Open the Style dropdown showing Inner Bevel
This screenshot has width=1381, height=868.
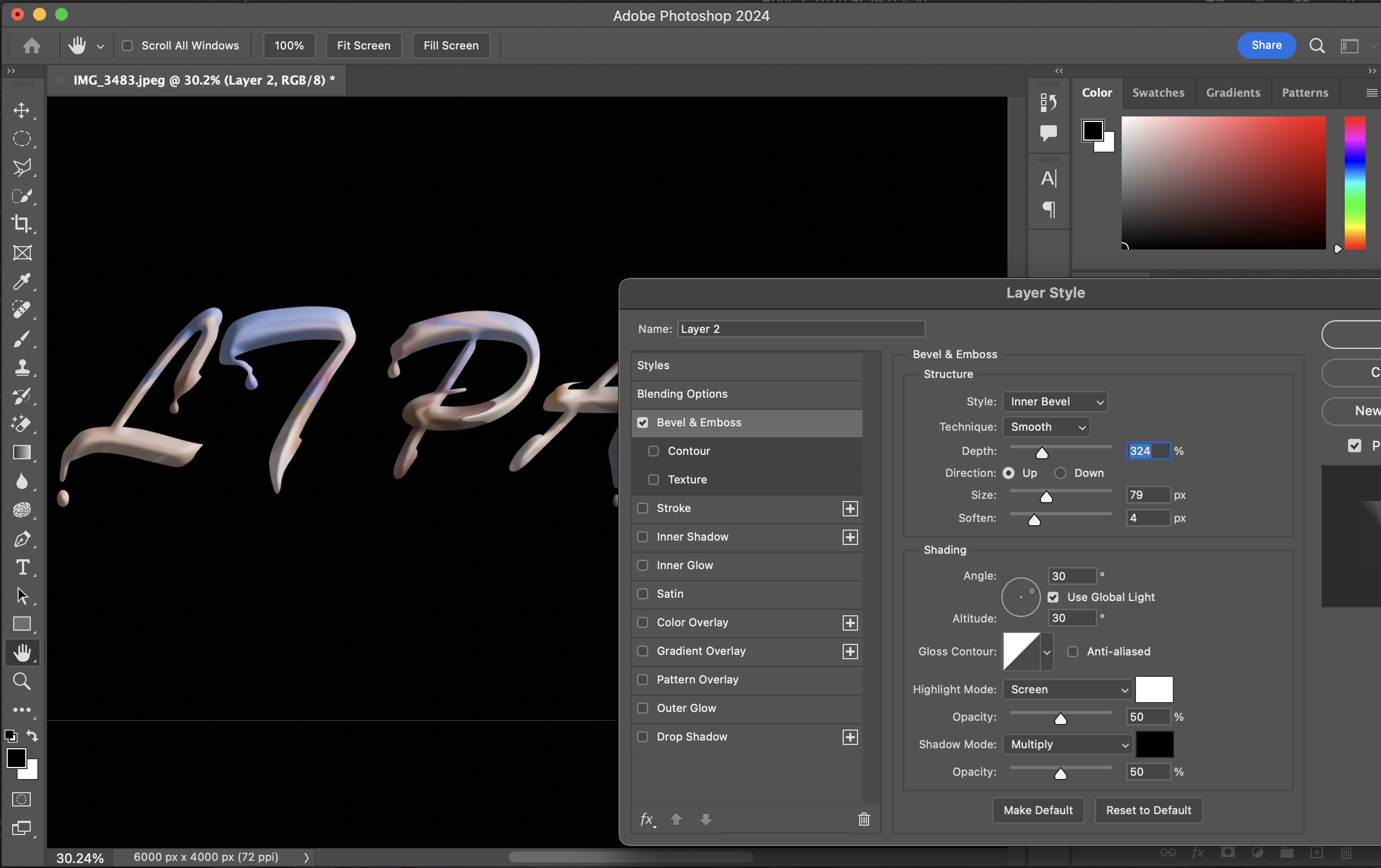point(1055,402)
